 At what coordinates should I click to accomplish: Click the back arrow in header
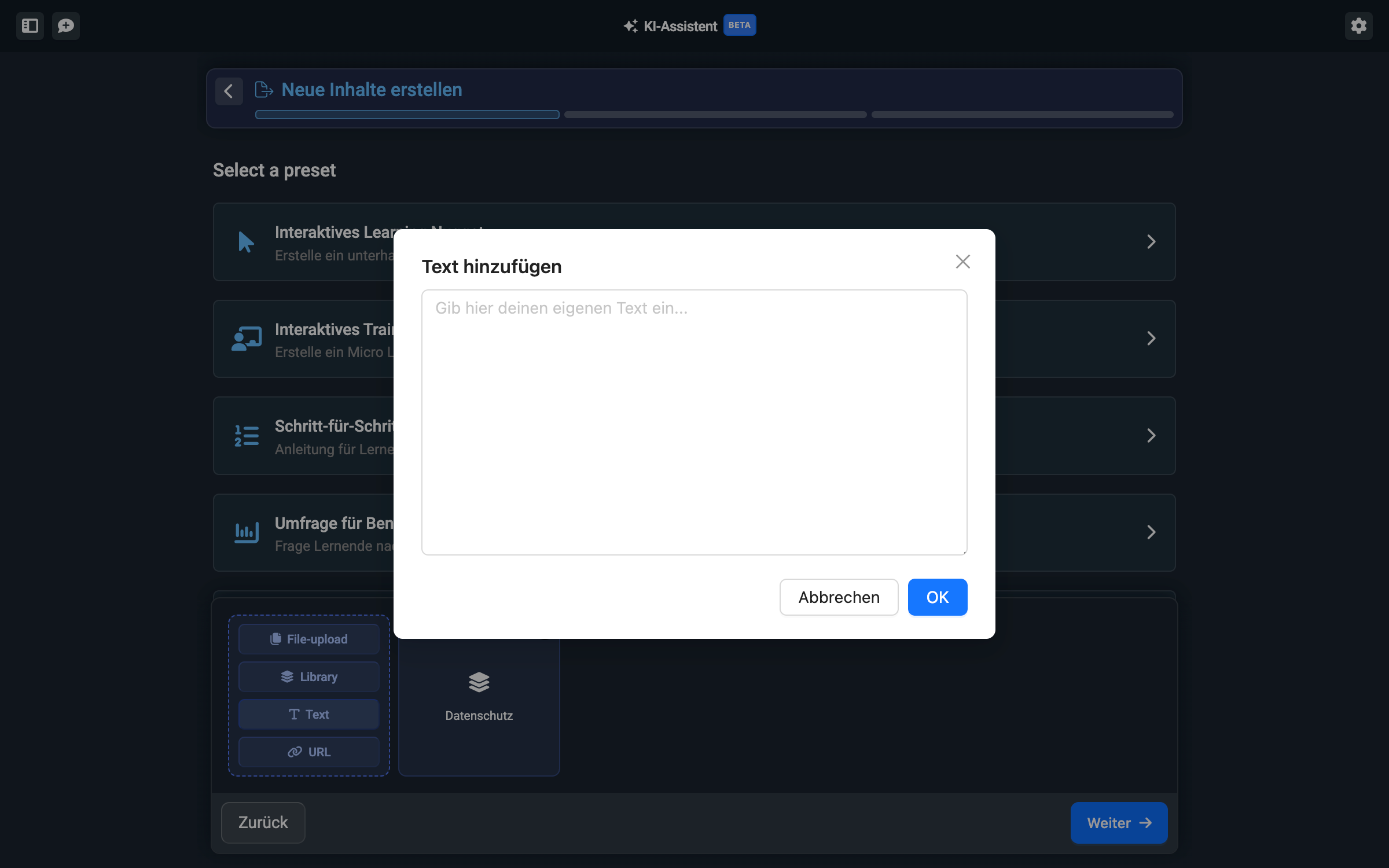tap(229, 91)
